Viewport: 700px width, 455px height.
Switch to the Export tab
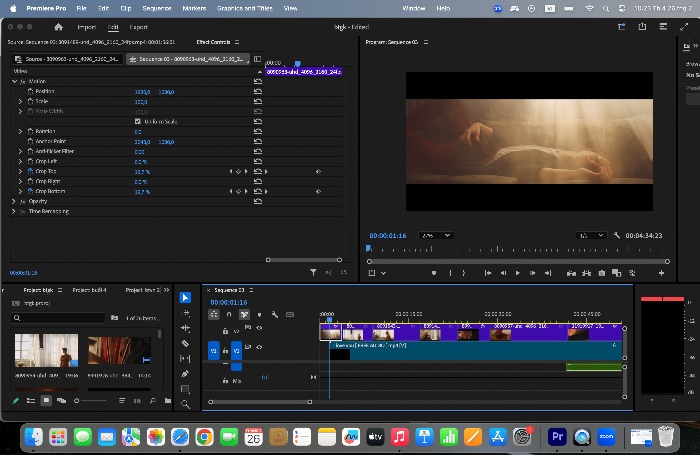pyautogui.click(x=138, y=27)
